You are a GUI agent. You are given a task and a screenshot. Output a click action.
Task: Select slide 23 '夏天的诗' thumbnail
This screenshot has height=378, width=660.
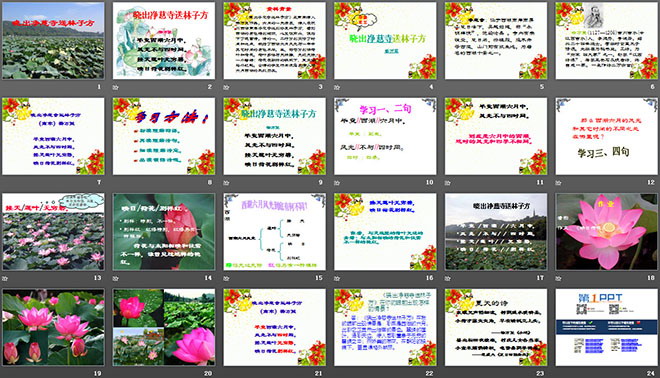(x=496, y=327)
